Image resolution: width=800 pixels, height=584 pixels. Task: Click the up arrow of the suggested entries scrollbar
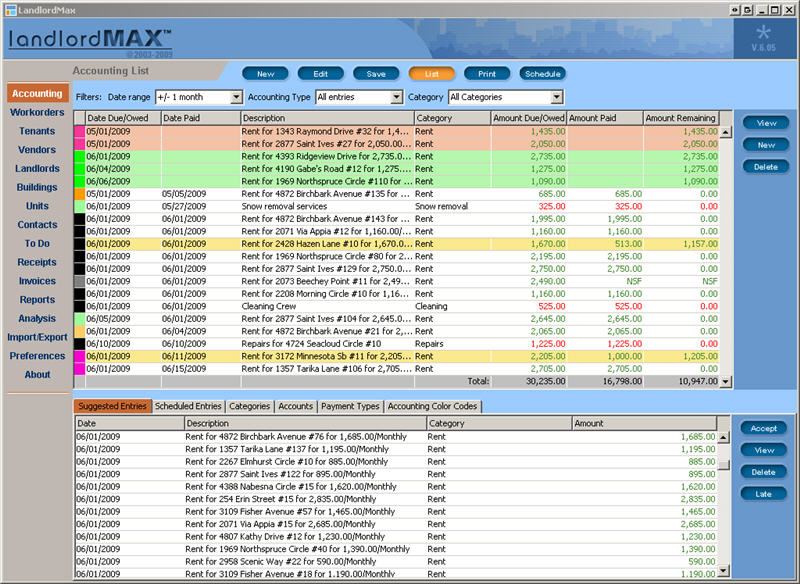pos(723,437)
